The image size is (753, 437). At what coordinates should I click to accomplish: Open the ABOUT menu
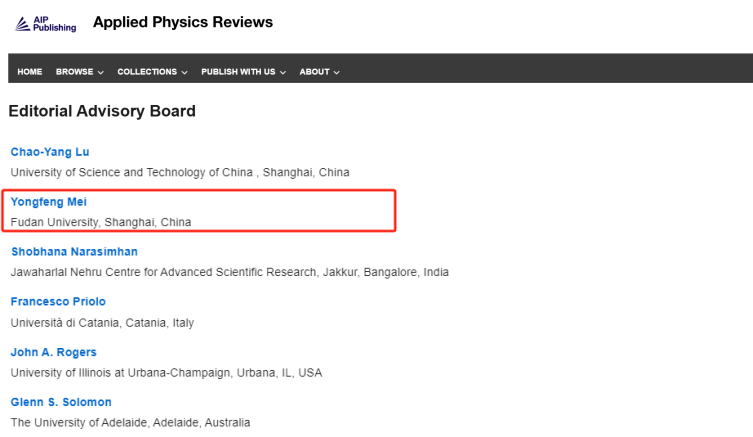[x=315, y=72]
